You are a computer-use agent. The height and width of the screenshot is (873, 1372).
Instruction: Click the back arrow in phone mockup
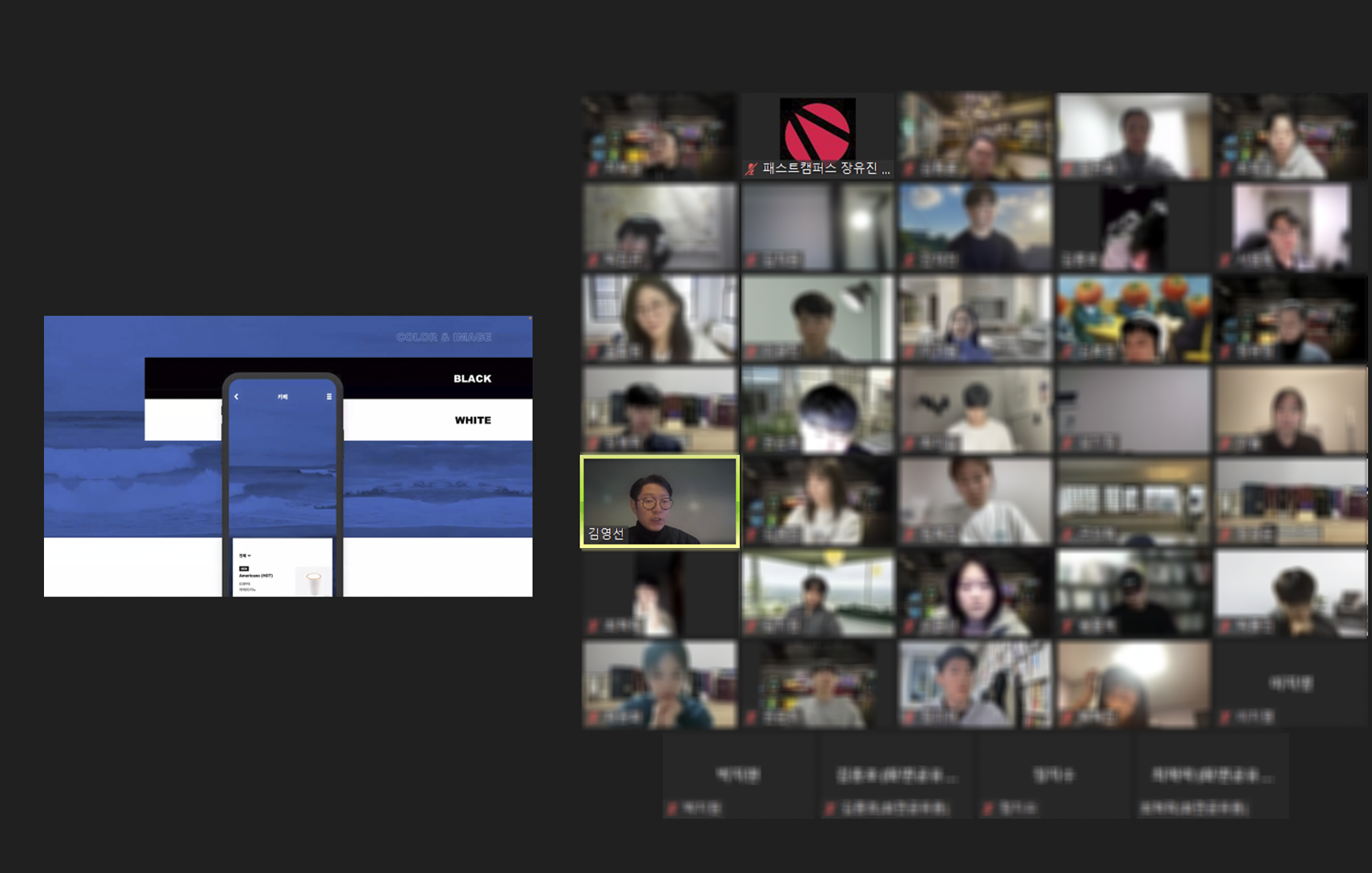coord(236,397)
